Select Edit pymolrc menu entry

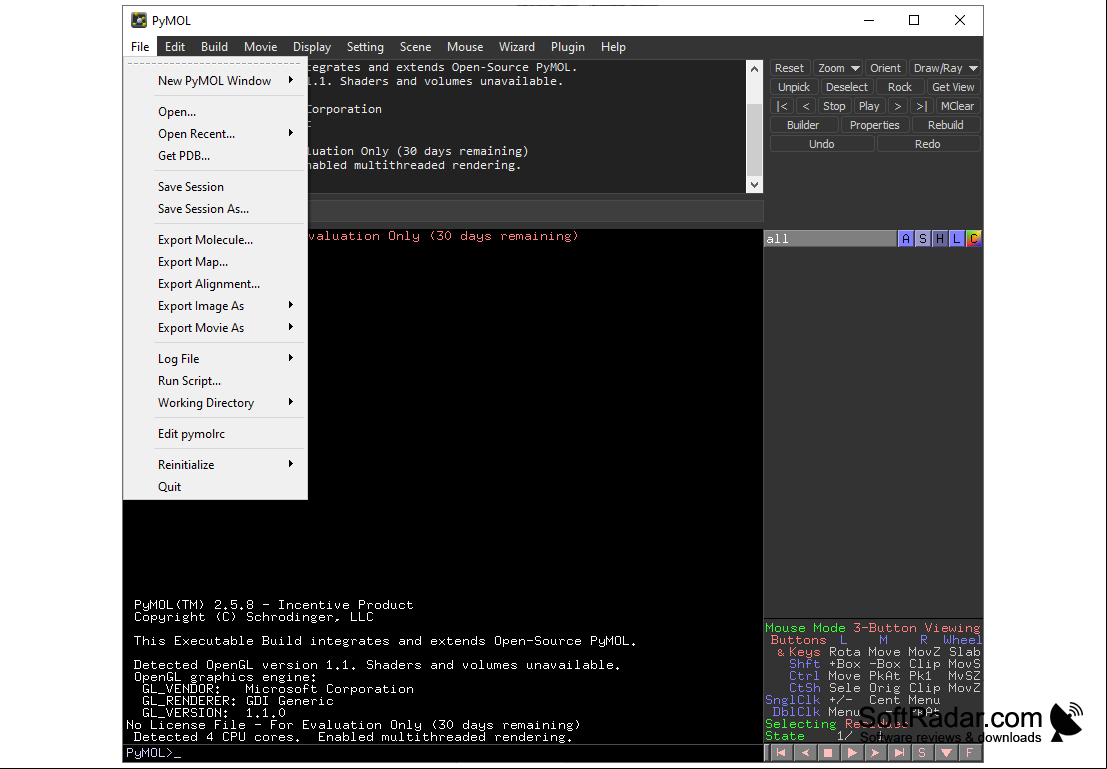[x=215, y=434]
